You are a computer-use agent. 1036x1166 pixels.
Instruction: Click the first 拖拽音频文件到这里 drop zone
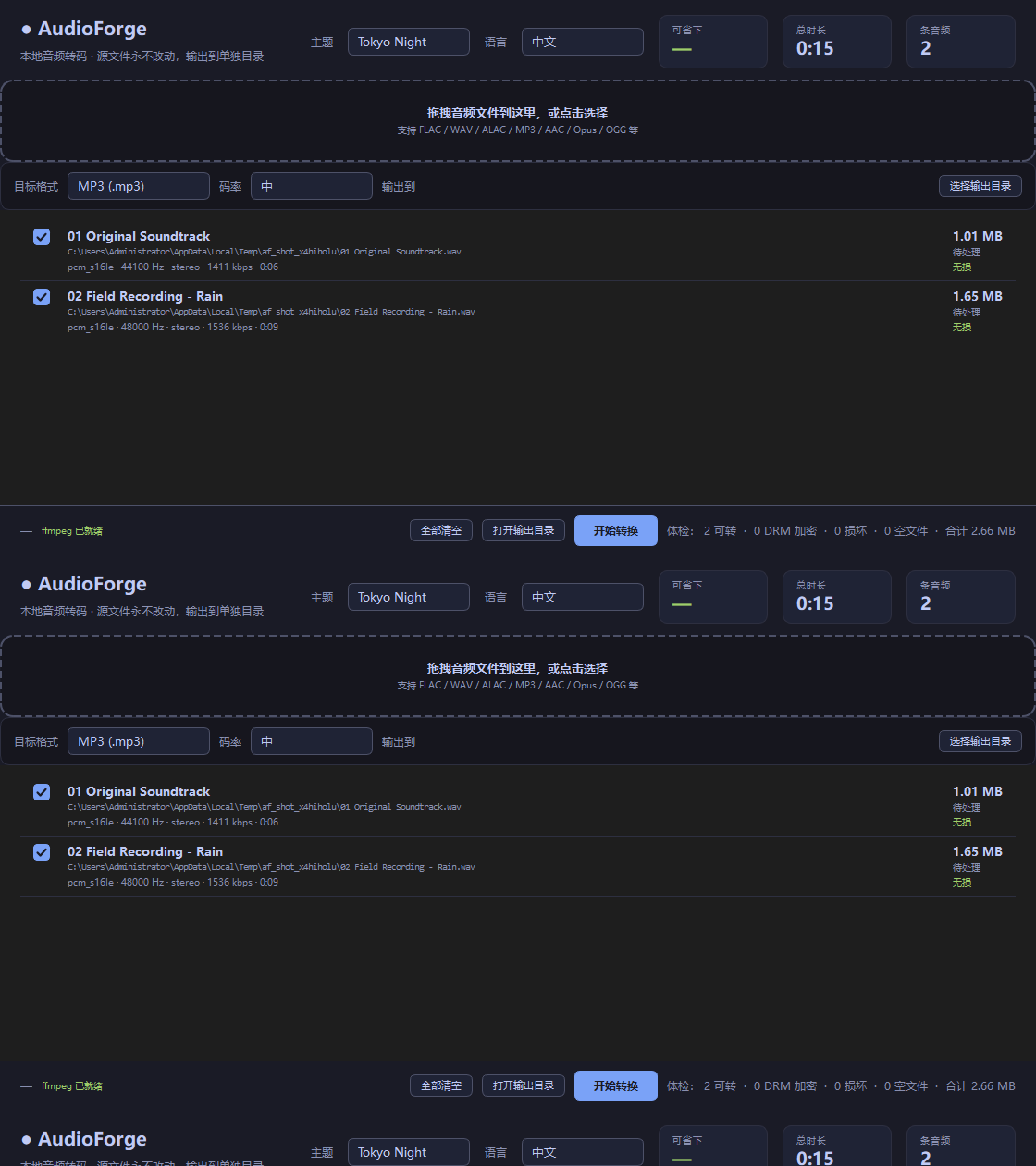click(x=518, y=121)
